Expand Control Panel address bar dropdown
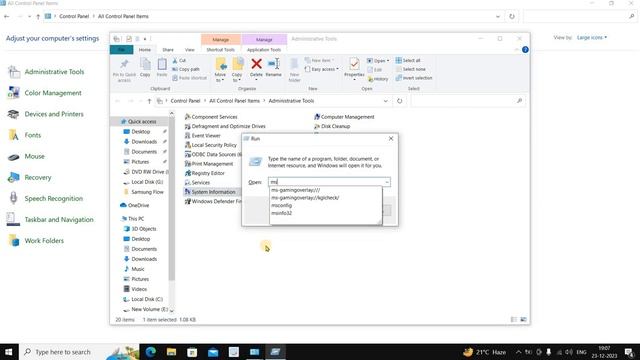This screenshot has width=640, height=360. coord(498,16)
